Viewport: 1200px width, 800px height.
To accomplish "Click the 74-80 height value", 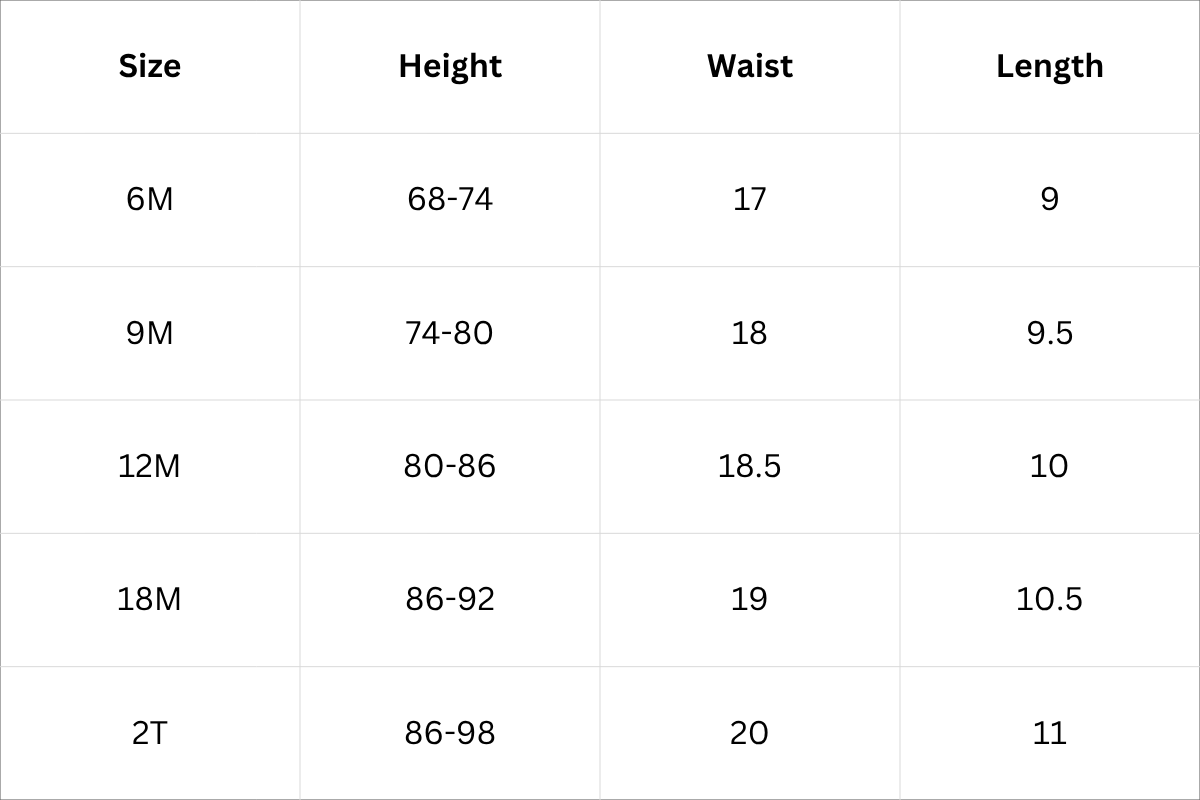I will pos(450,332).
